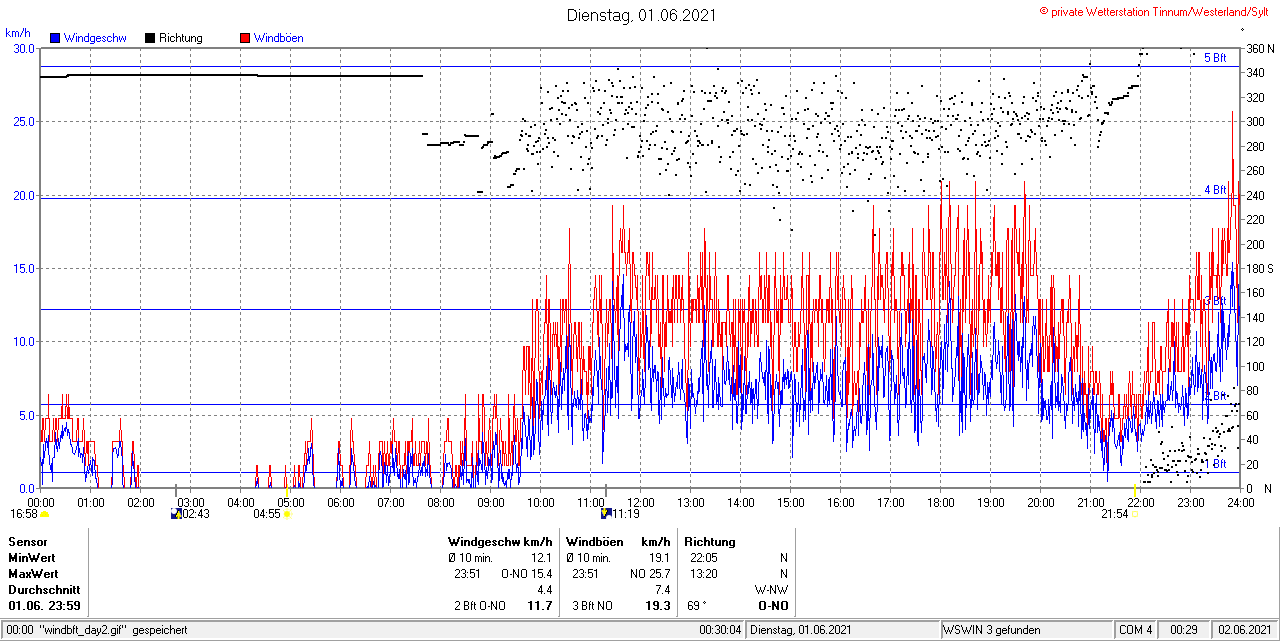Screen dimensions: 1280x641
Task: Click the moonset icon beside 11:19
Action: coord(605,514)
